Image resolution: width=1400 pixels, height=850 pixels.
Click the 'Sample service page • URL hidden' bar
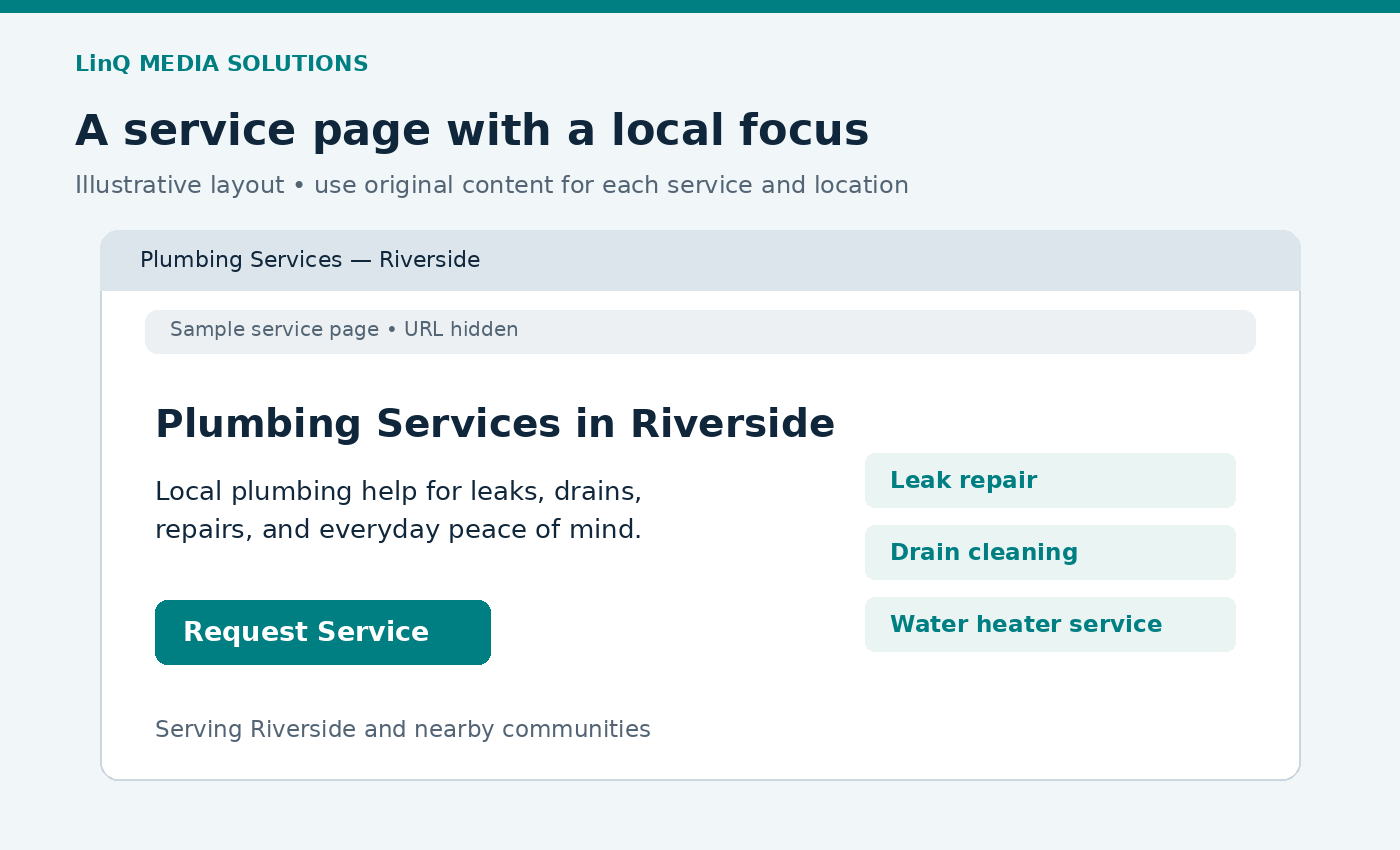tap(700, 332)
